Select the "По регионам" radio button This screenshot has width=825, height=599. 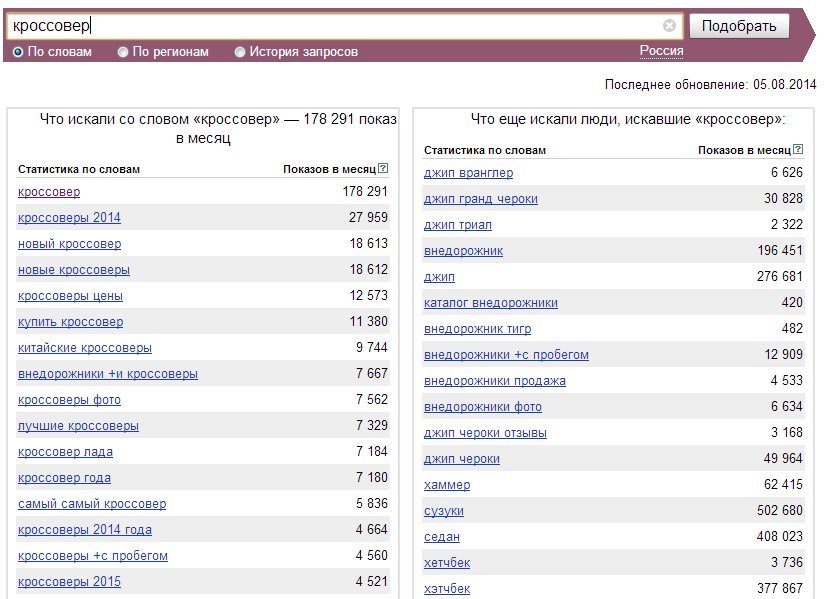(123, 52)
